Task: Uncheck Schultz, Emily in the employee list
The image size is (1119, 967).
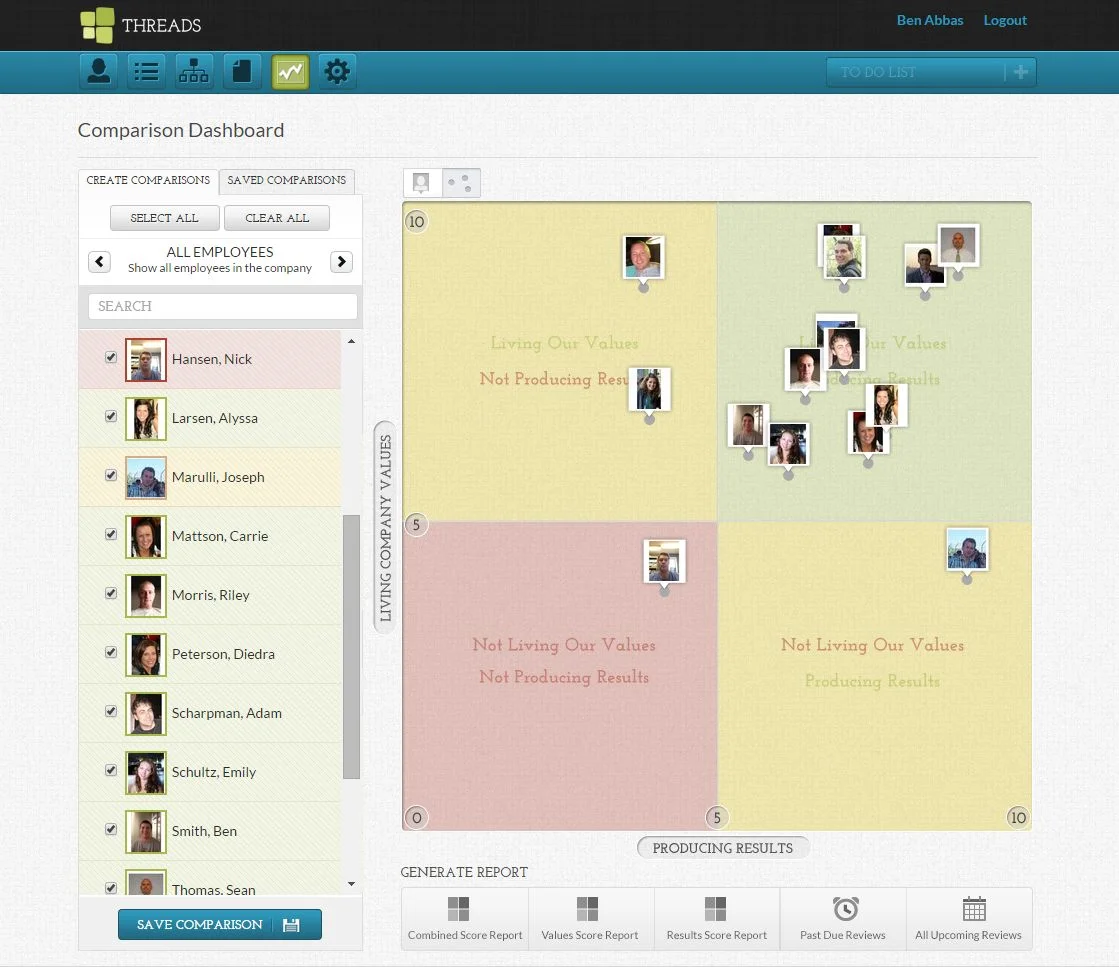Action: (x=111, y=770)
